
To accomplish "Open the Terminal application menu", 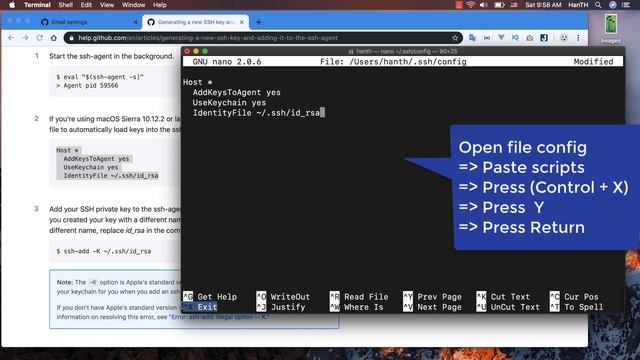I will coord(37,5).
